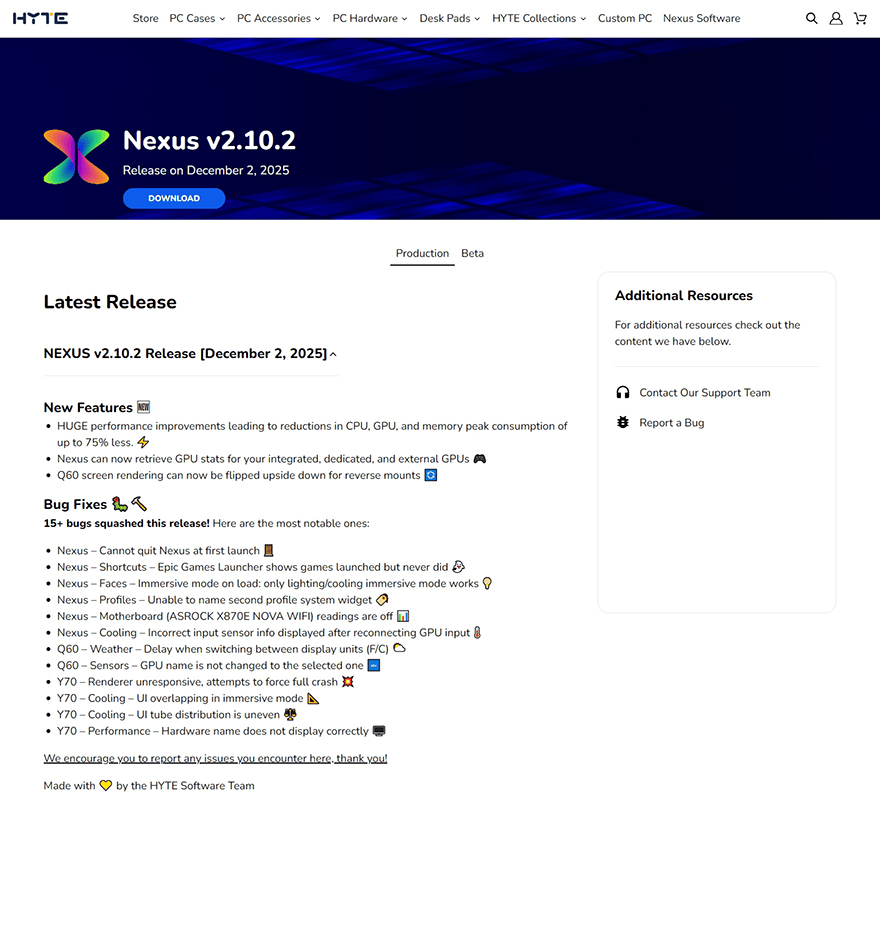Click the HUGE performance improvements bullet
Image resolution: width=880 pixels, height=925 pixels.
tap(311, 434)
